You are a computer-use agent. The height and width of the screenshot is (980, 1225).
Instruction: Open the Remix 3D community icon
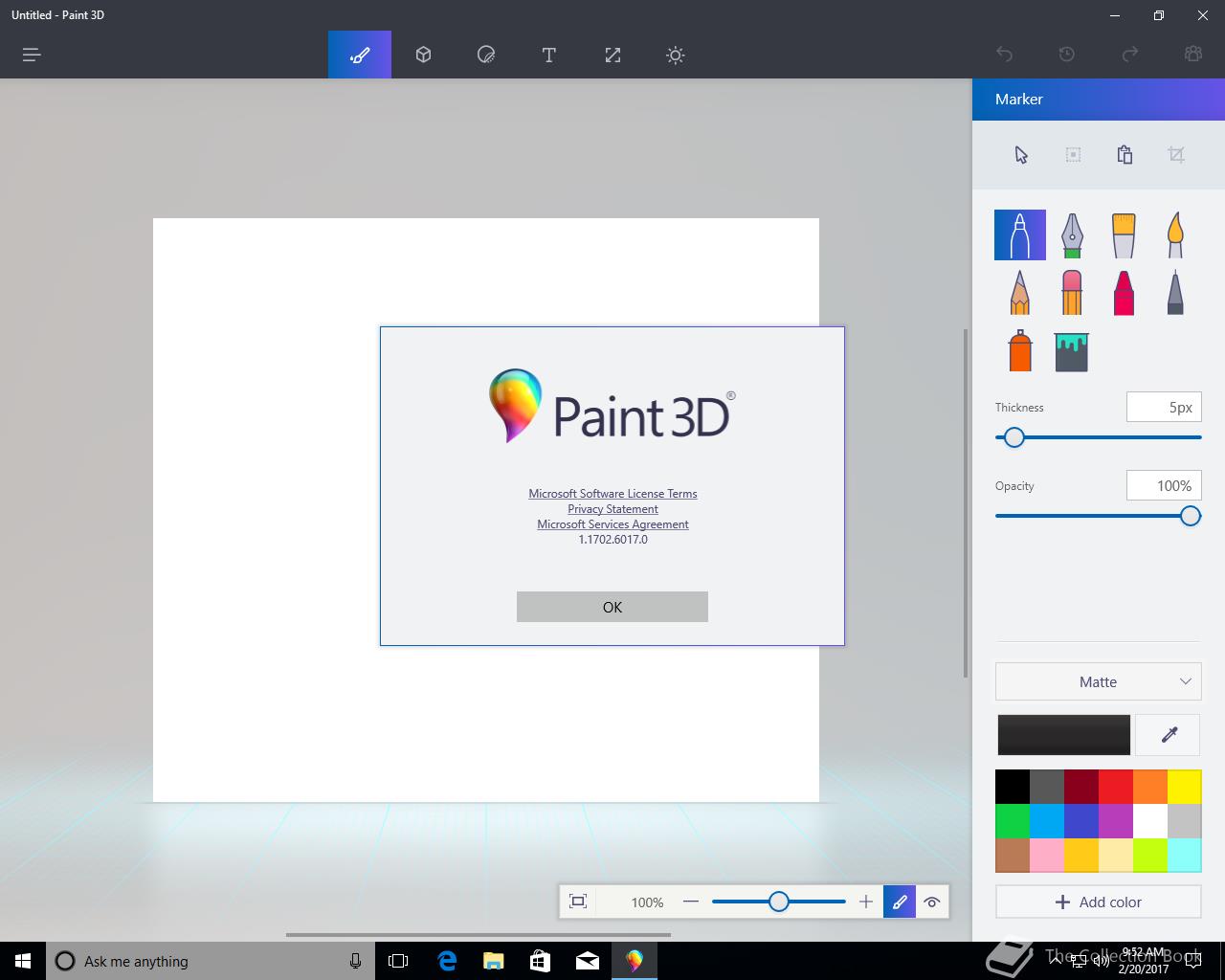click(1193, 55)
